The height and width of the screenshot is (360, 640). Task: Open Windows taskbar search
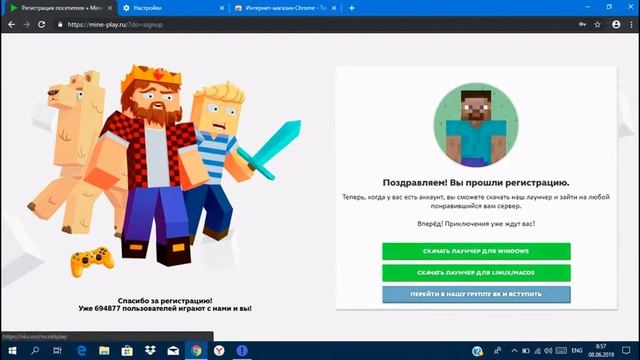pos(35,351)
